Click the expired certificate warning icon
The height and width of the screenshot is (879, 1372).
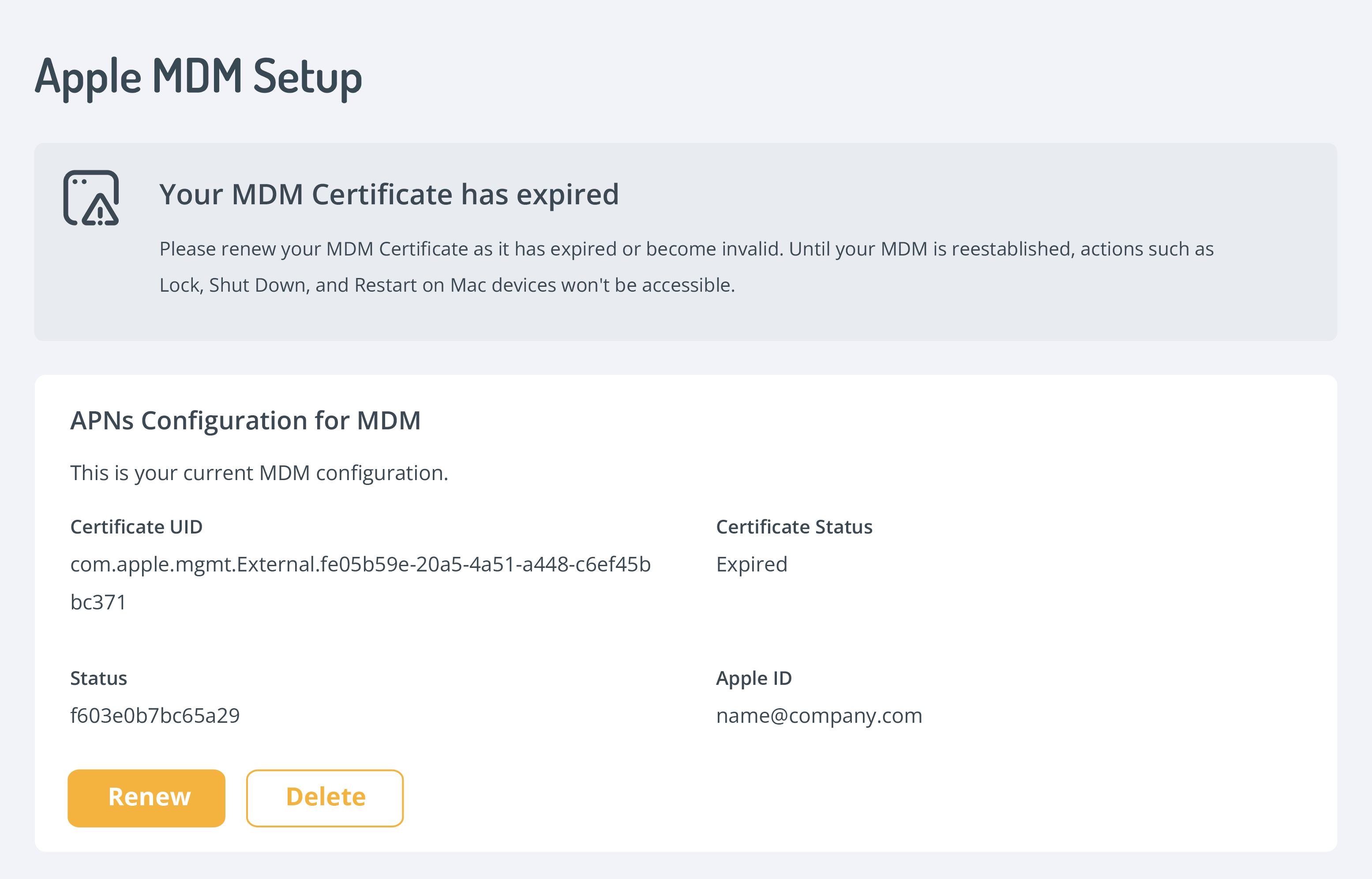(x=91, y=198)
